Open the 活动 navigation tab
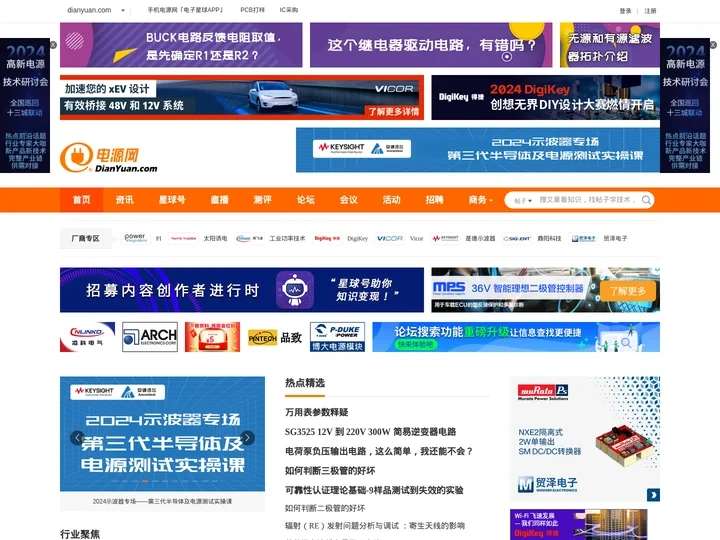This screenshot has width=720, height=540. pos(392,200)
